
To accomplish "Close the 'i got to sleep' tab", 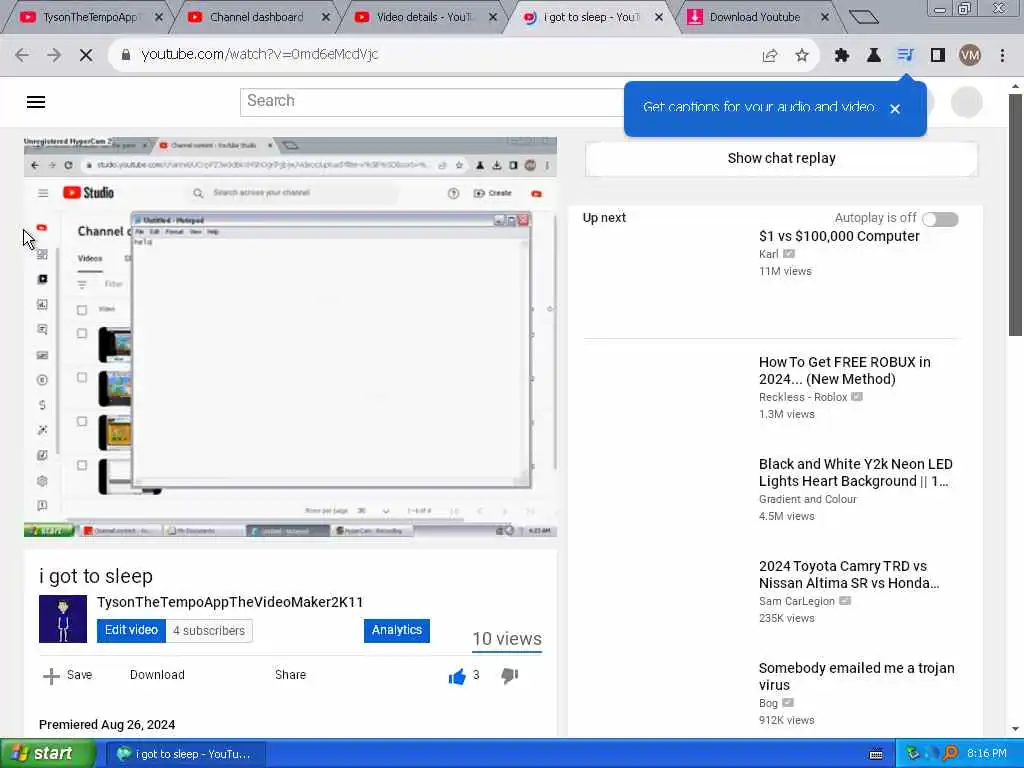I will 658,17.
